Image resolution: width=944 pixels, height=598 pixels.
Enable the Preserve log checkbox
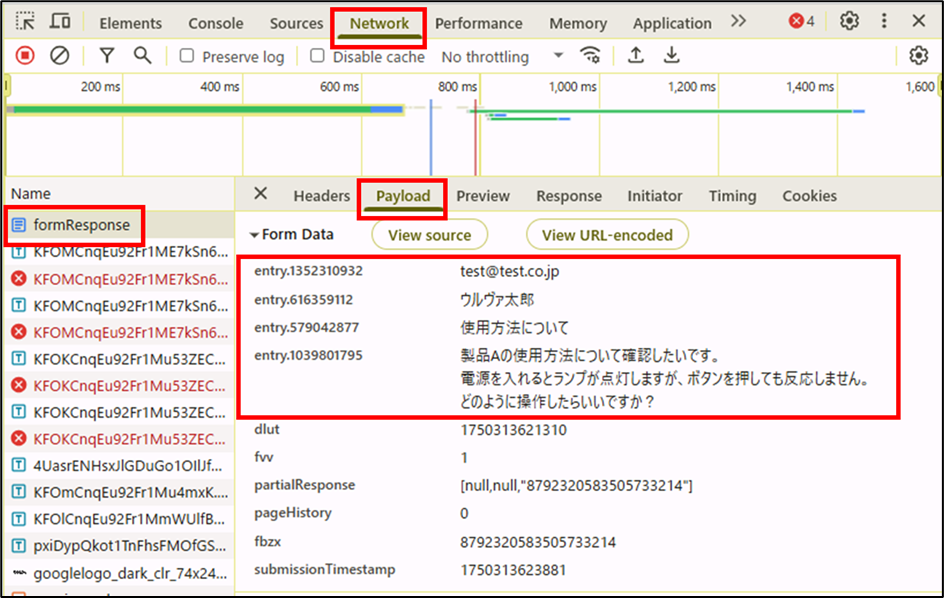(187, 56)
